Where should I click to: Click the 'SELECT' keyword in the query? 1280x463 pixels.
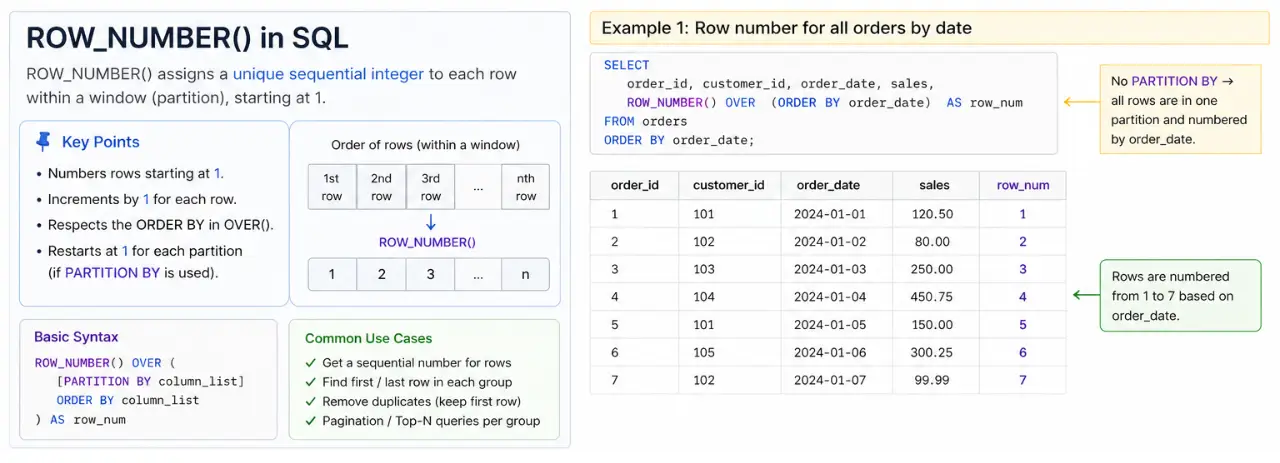[626, 65]
